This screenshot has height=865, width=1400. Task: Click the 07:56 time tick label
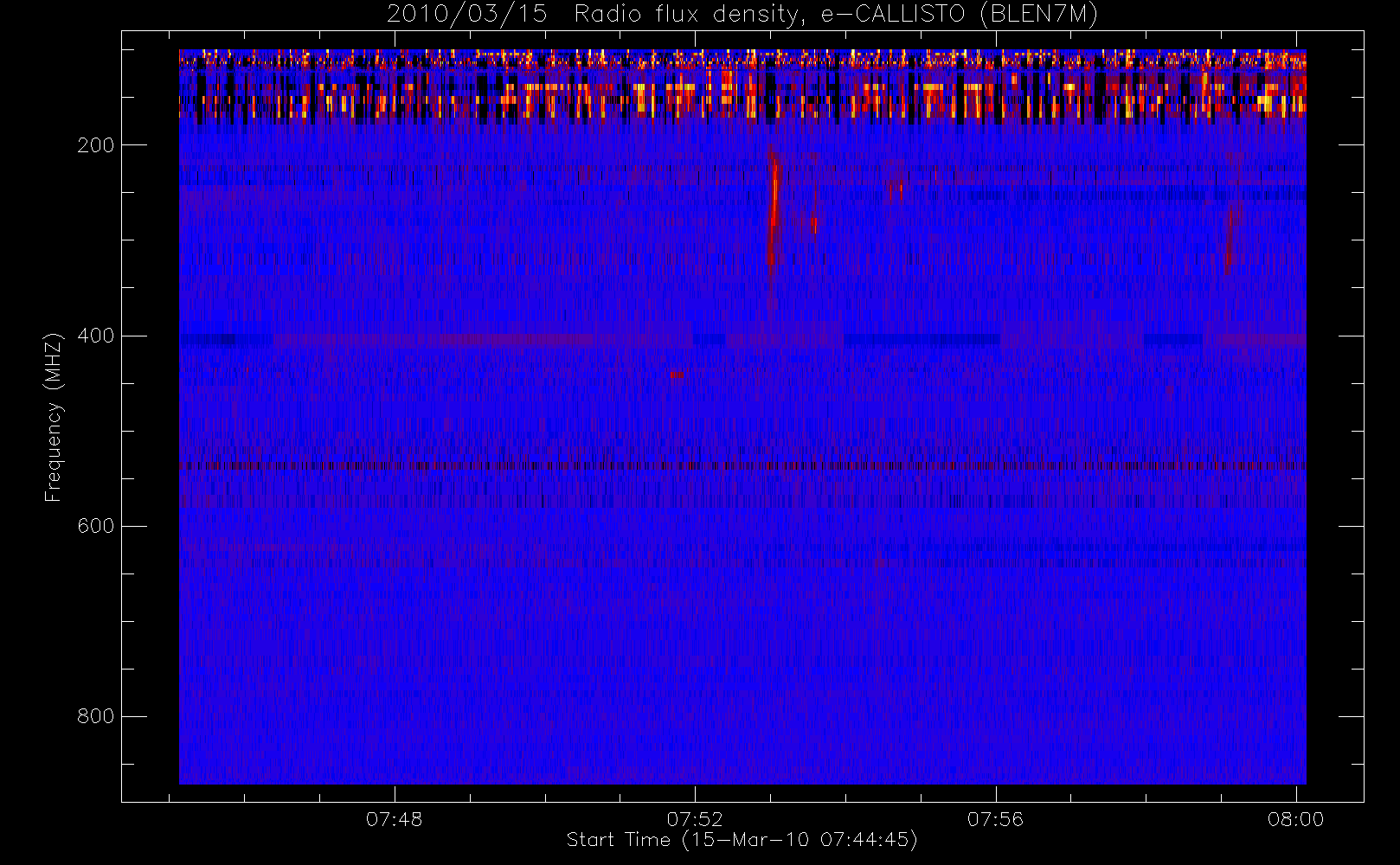[x=996, y=819]
